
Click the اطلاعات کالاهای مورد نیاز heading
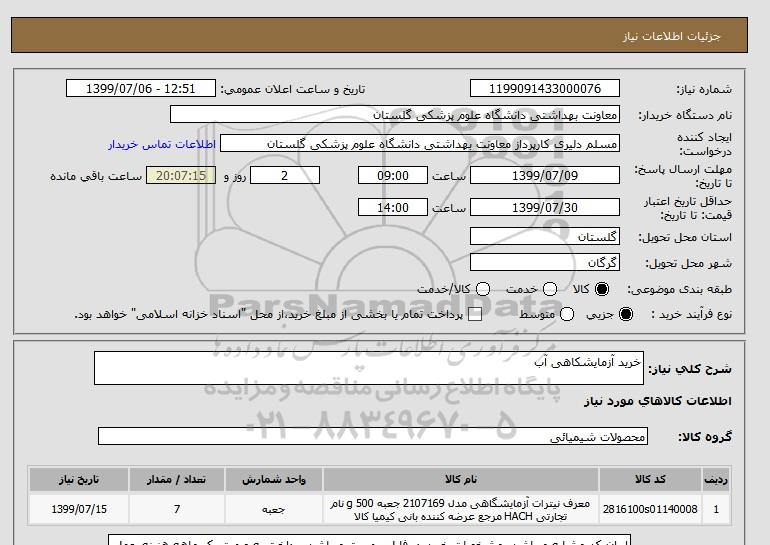pyautogui.click(x=658, y=401)
